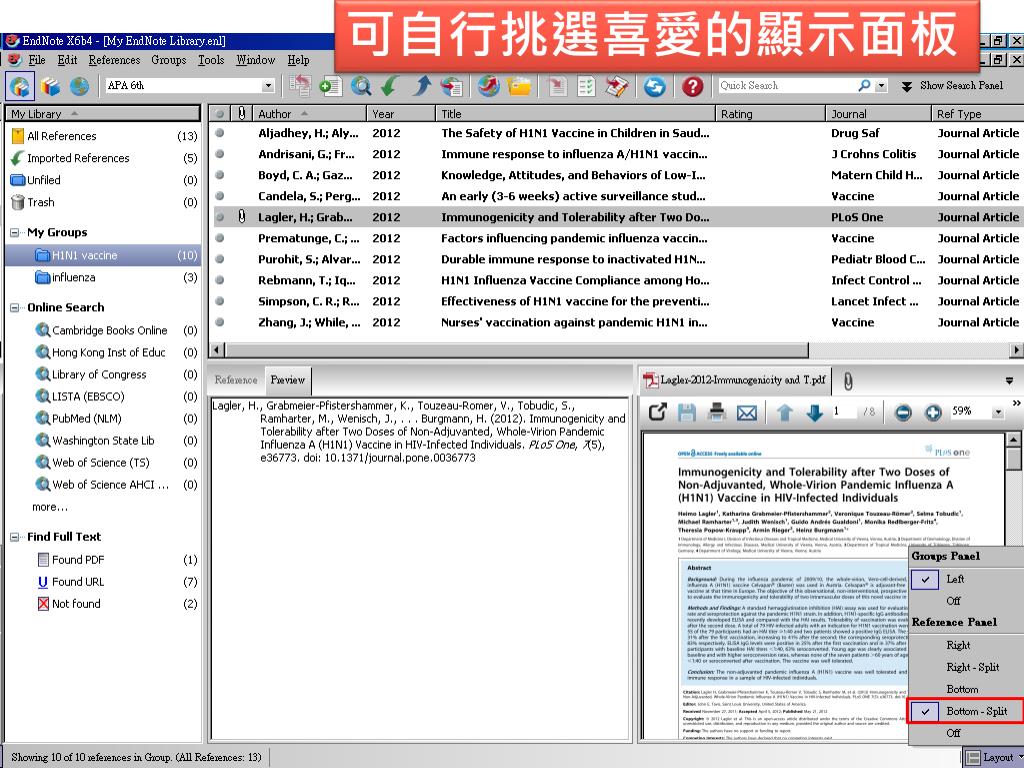This screenshot has width=1024, height=768.
Task: Switch to Local Library mode
Action: coord(50,86)
